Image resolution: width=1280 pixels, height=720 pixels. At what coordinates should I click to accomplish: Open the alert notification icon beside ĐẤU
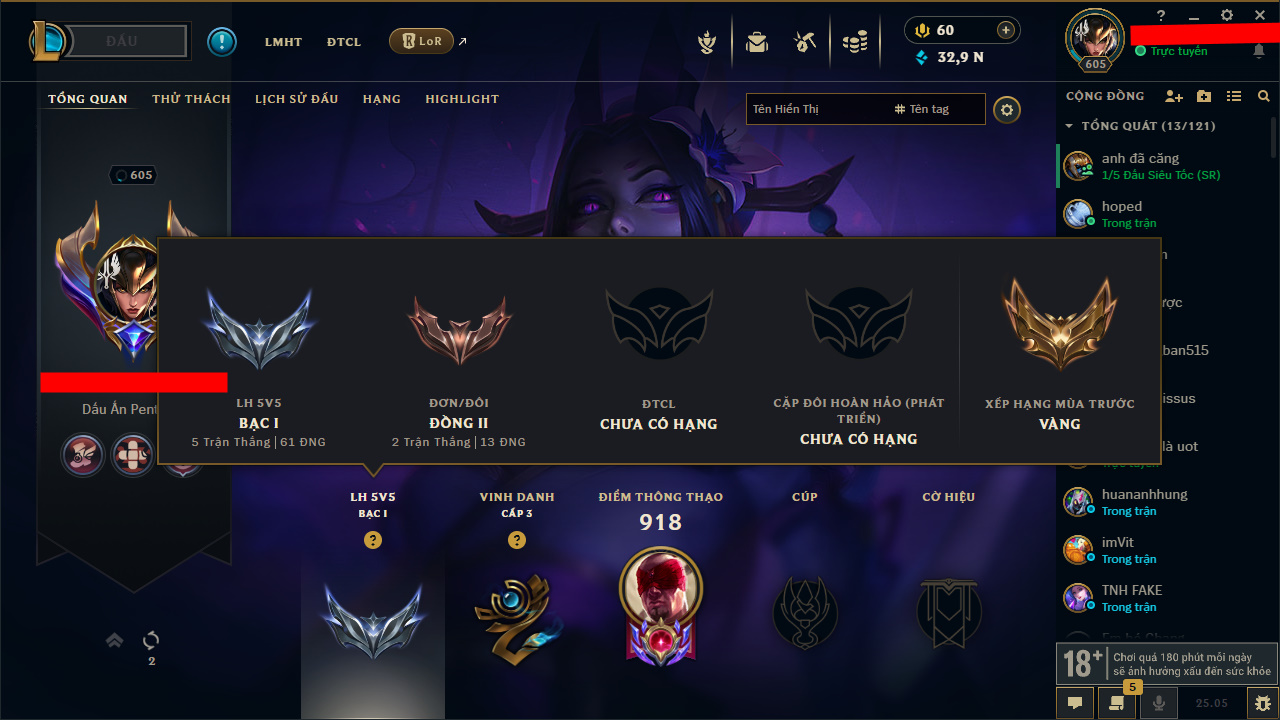tap(222, 42)
